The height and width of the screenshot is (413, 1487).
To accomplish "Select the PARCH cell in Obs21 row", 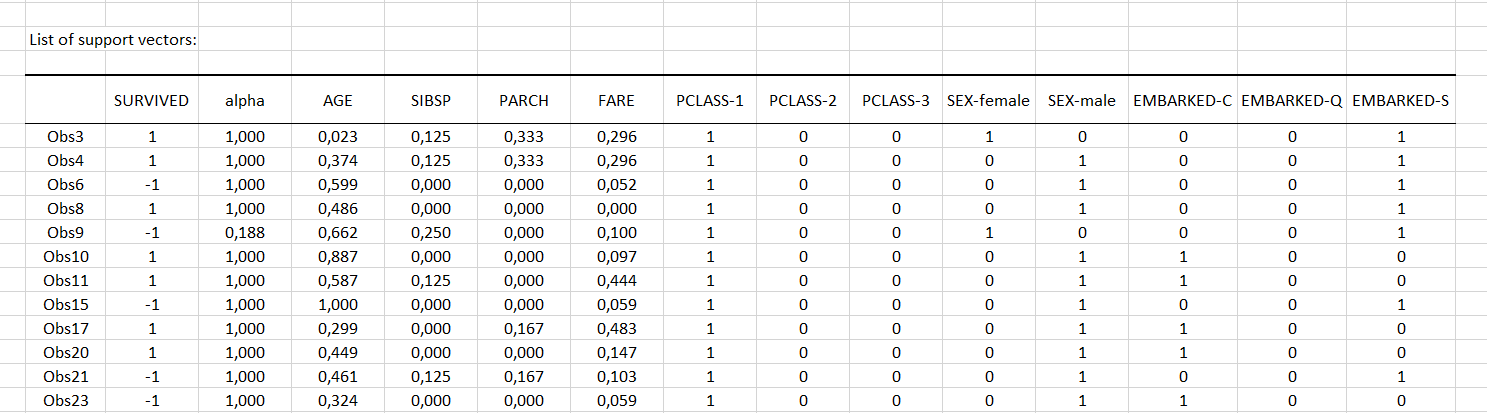I will pyautogui.click(x=523, y=377).
